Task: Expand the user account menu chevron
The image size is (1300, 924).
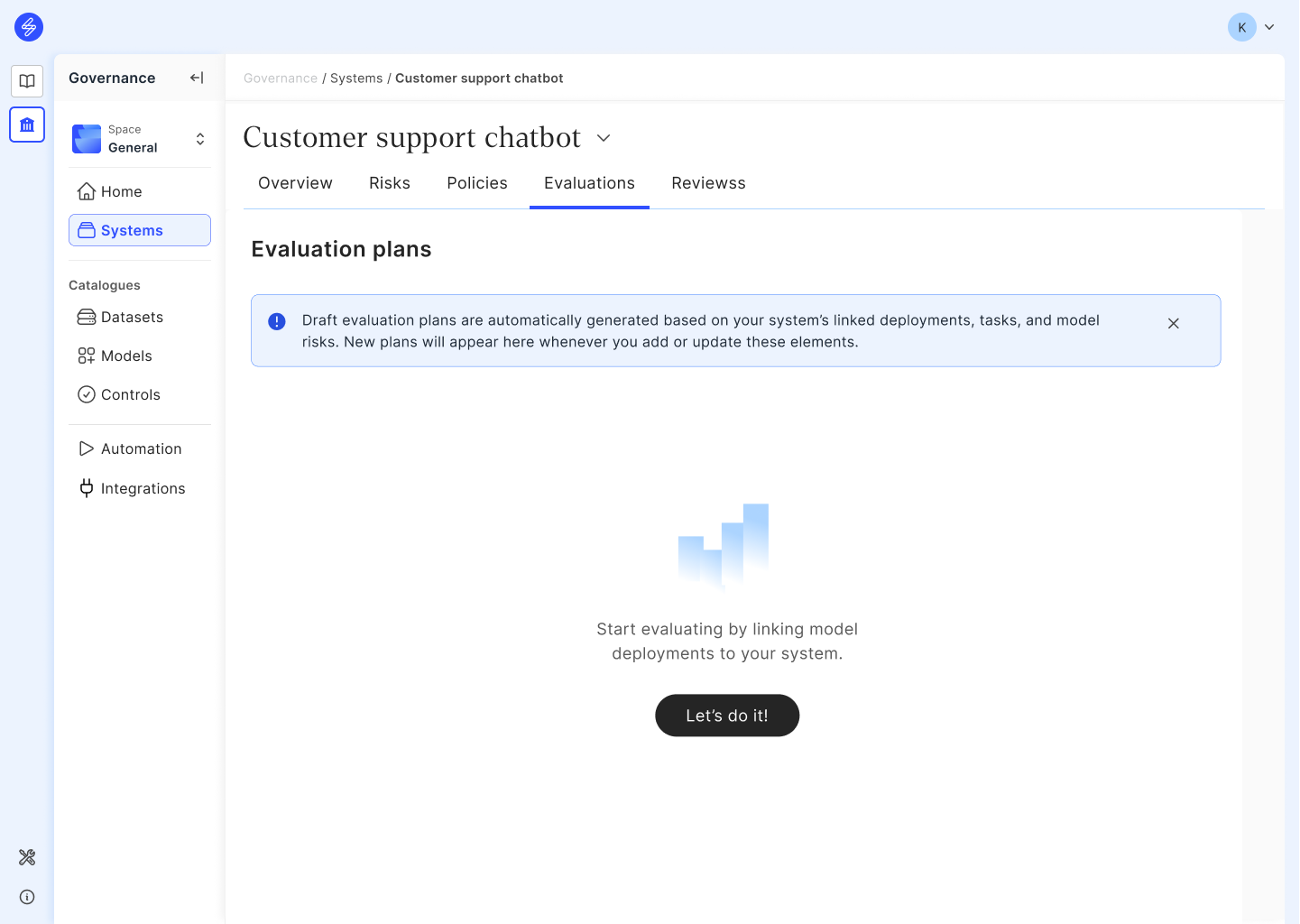Action: [1269, 27]
